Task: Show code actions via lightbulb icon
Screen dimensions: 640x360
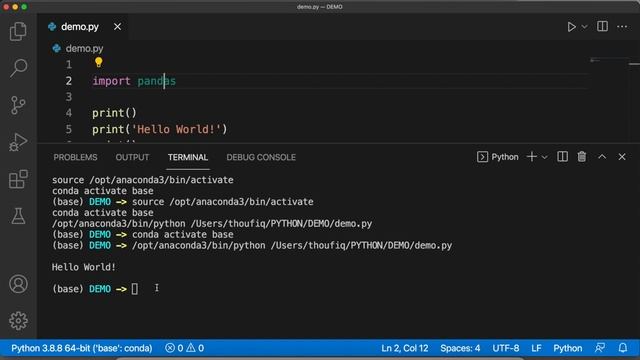Action: 98,62
